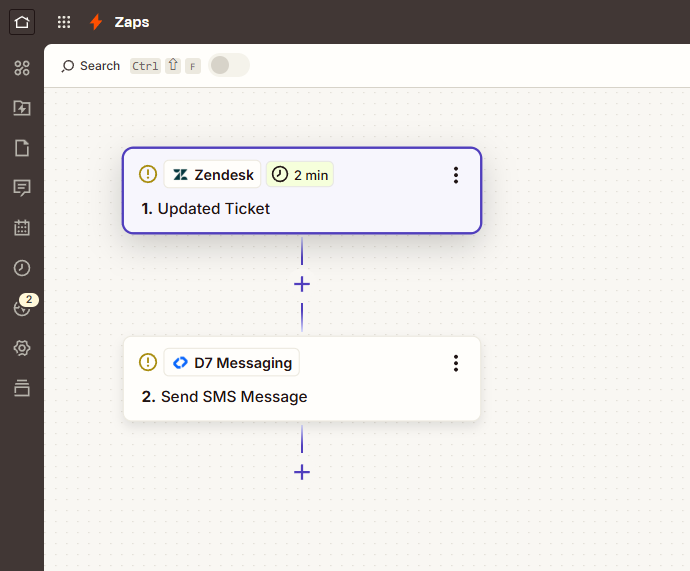Click the Ctrl shortcut key hint

pos(145,66)
